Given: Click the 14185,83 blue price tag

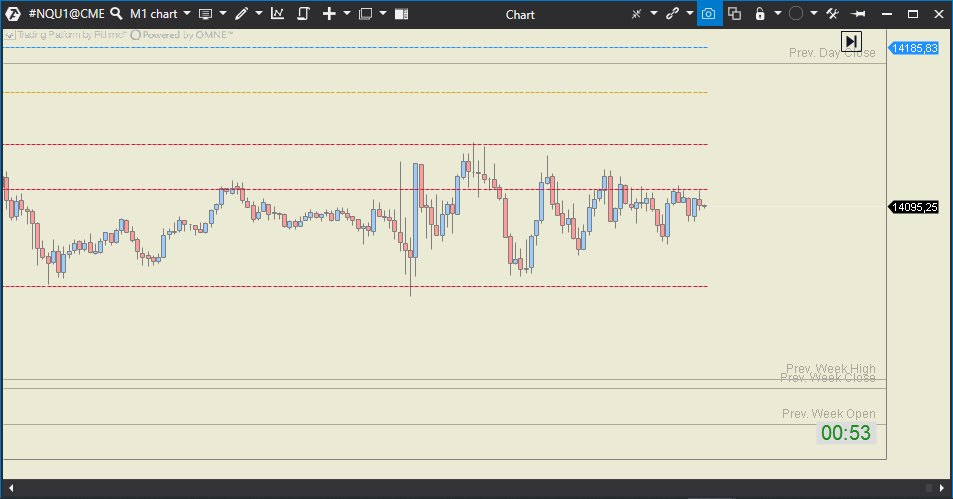Looking at the screenshot, I should pos(914,48).
